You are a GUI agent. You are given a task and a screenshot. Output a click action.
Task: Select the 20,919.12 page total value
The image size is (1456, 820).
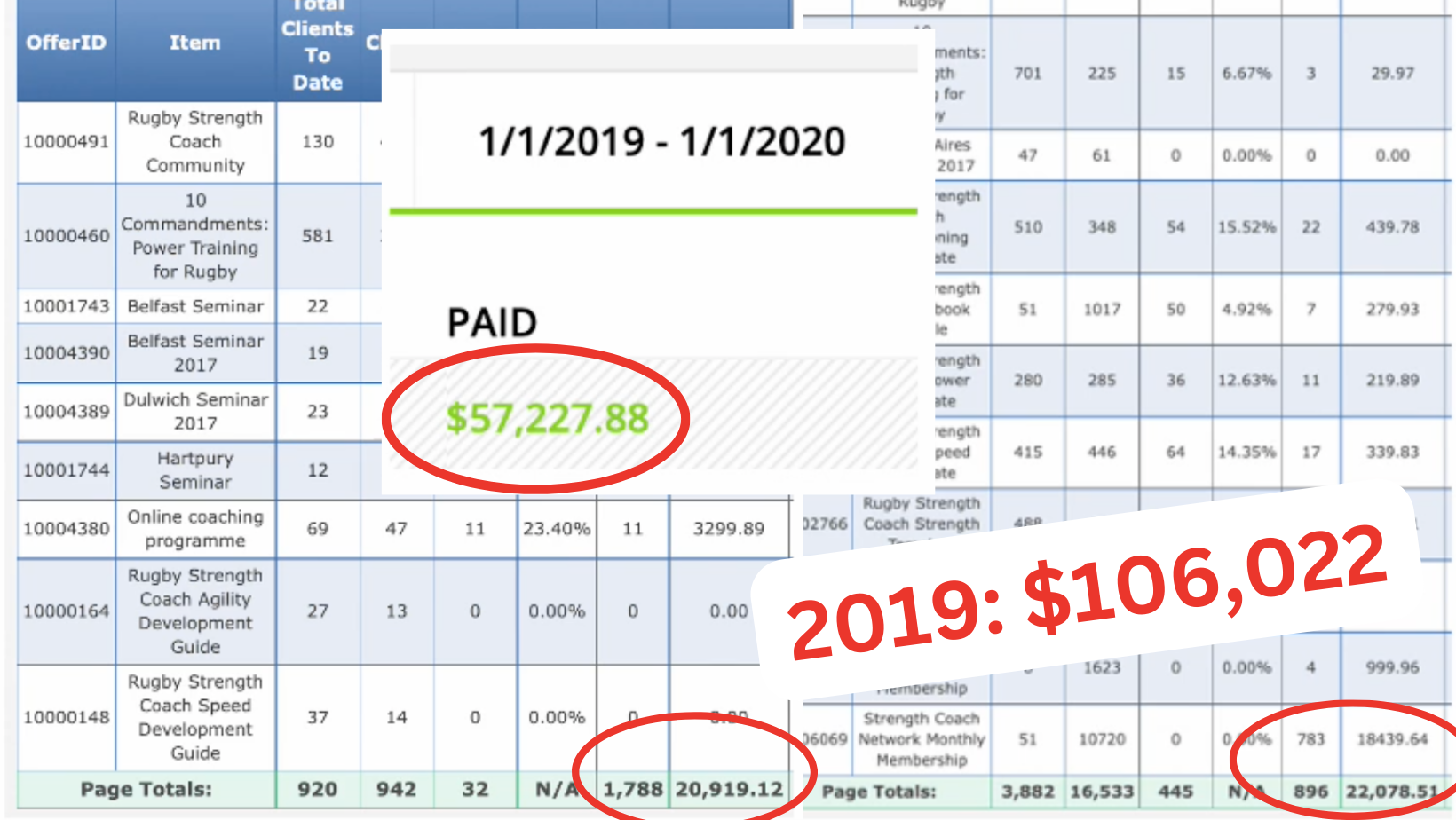coord(729,789)
